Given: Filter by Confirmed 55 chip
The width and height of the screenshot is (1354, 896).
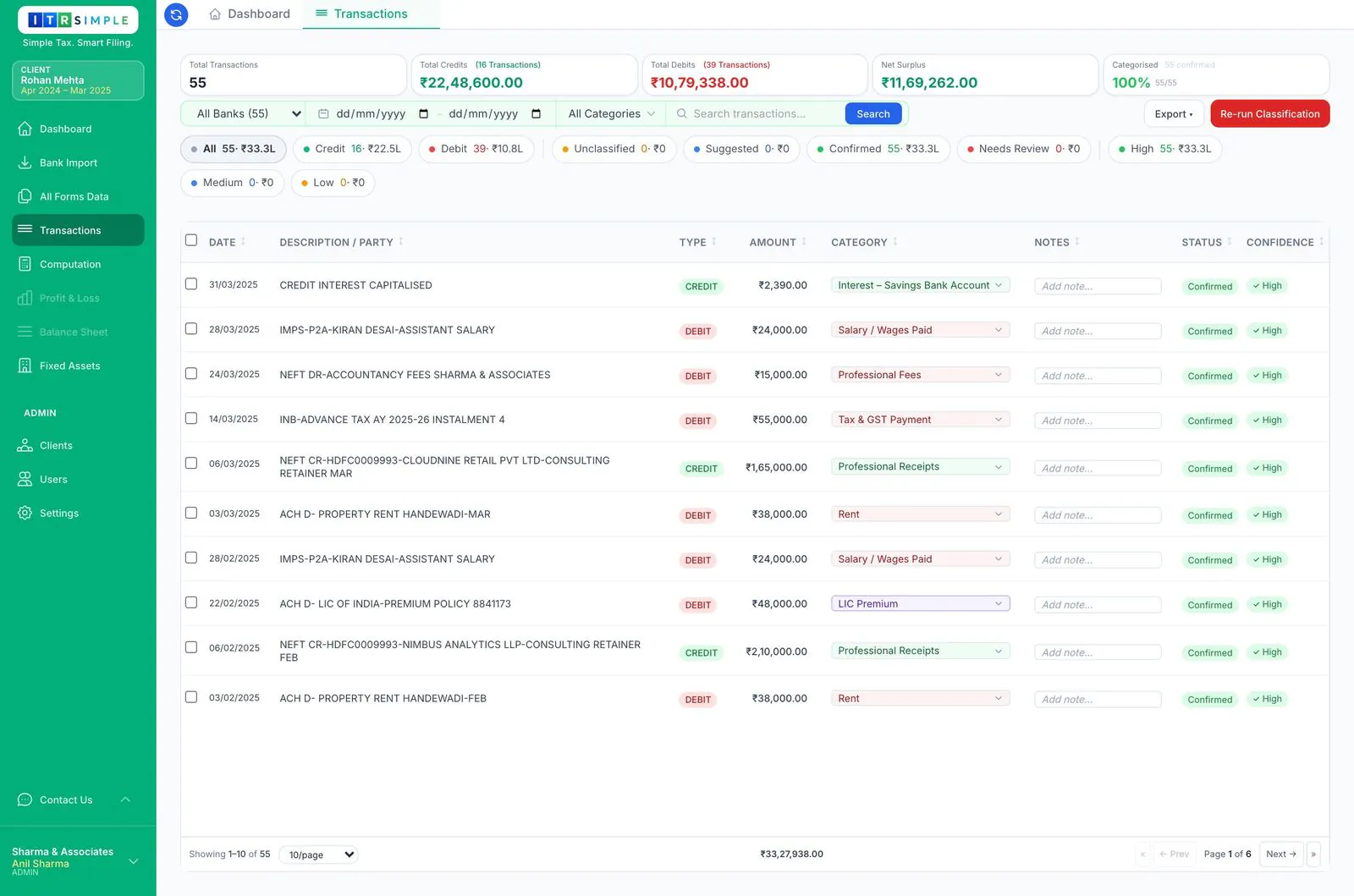Looking at the screenshot, I should pyautogui.click(x=878, y=149).
